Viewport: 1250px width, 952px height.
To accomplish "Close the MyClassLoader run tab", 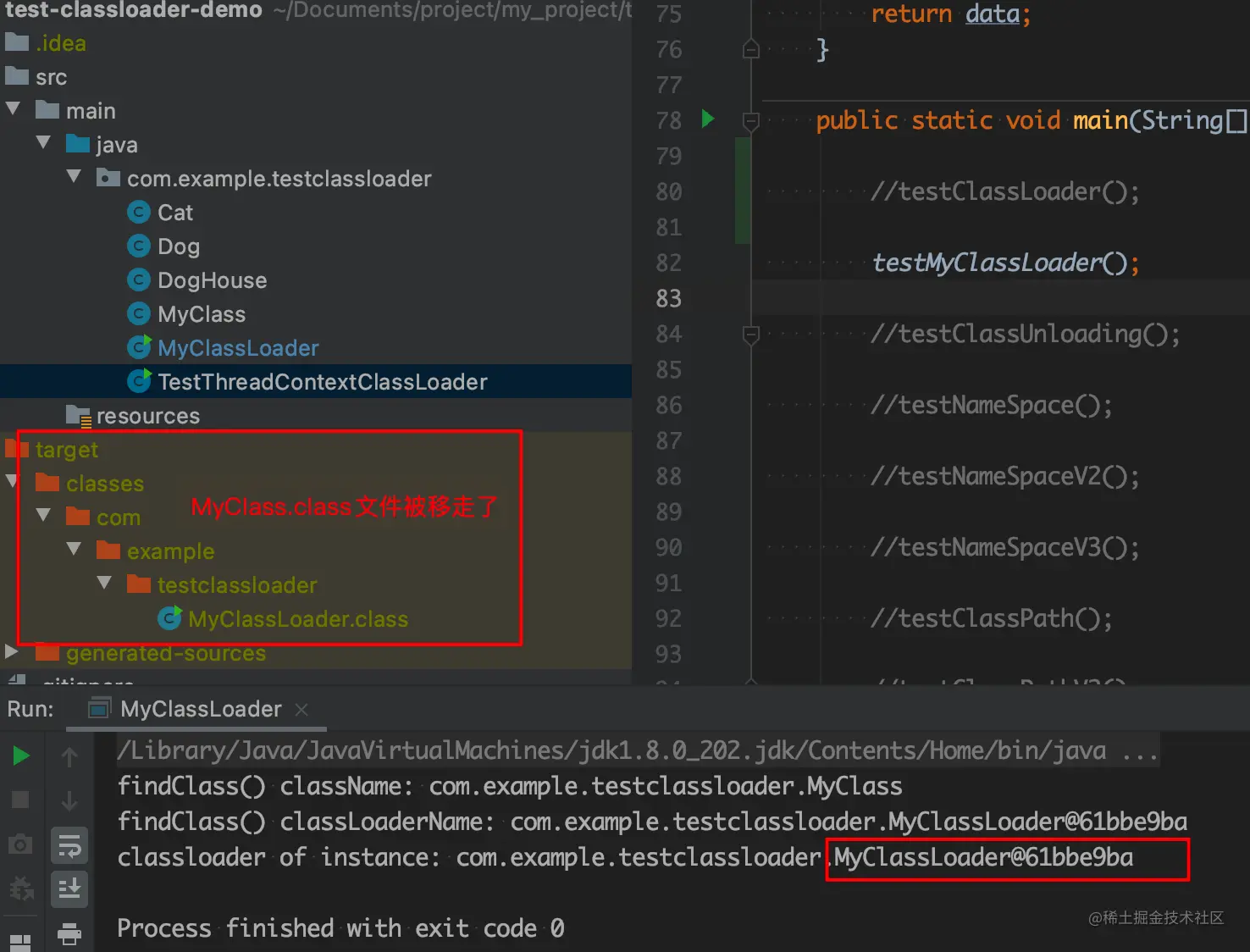I will [x=301, y=709].
